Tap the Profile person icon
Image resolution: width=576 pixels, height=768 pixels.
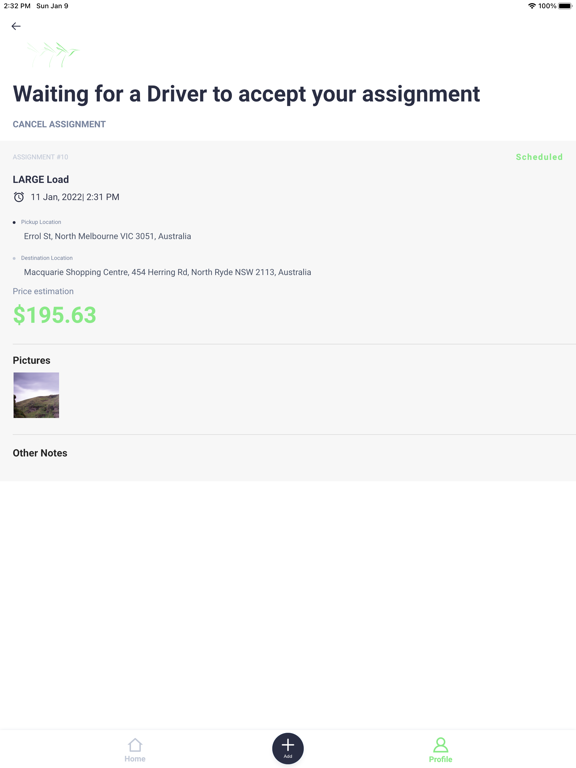pyautogui.click(x=440, y=745)
